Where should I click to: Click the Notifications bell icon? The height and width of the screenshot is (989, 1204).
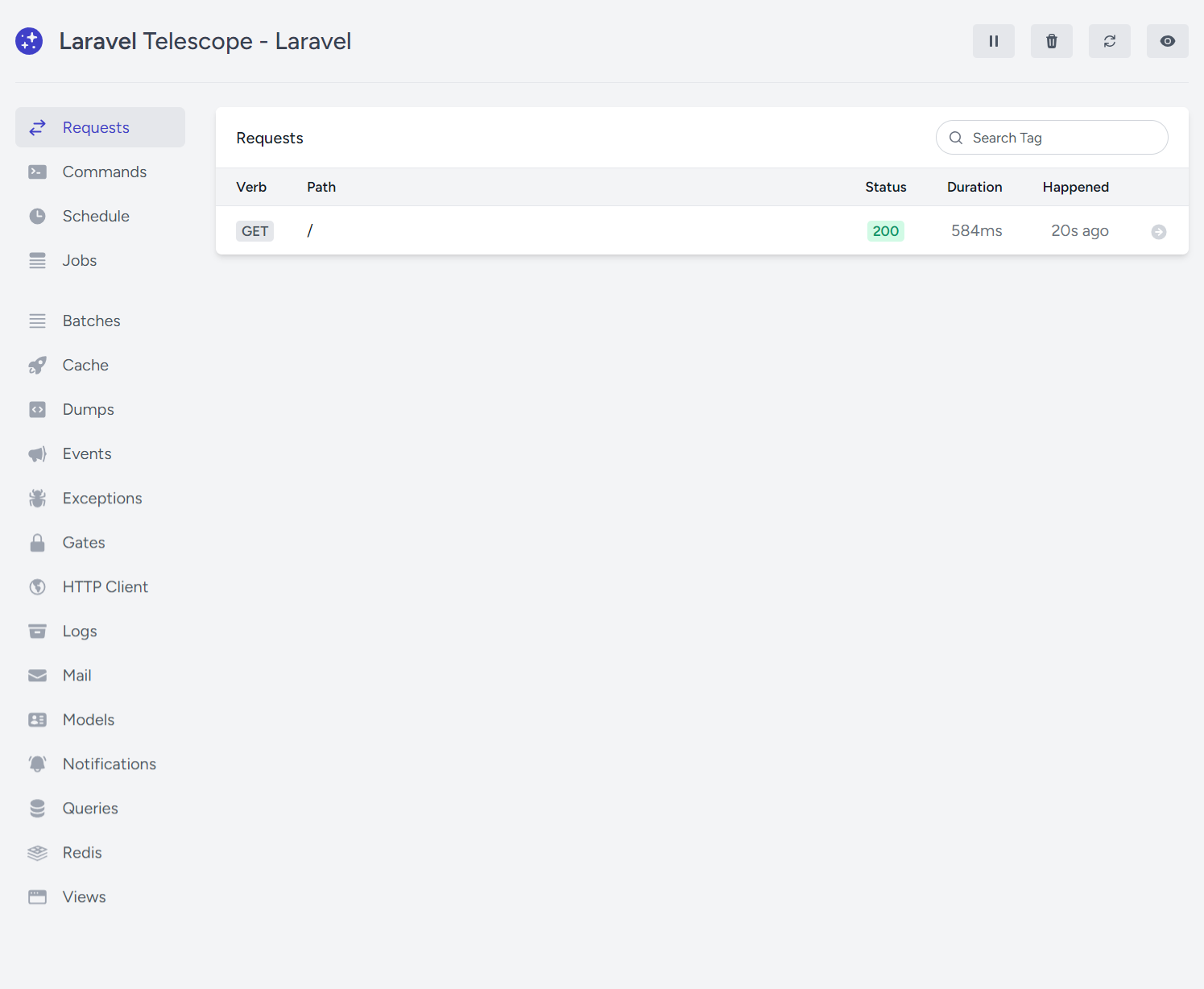point(38,763)
